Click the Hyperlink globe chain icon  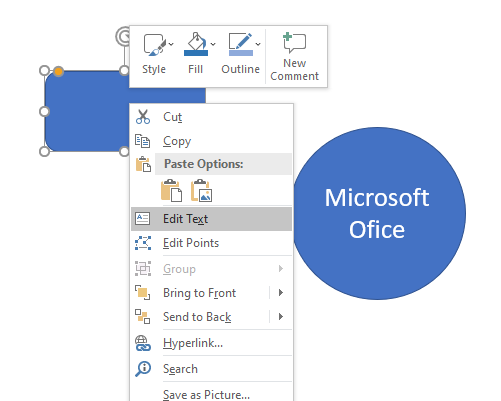143,343
